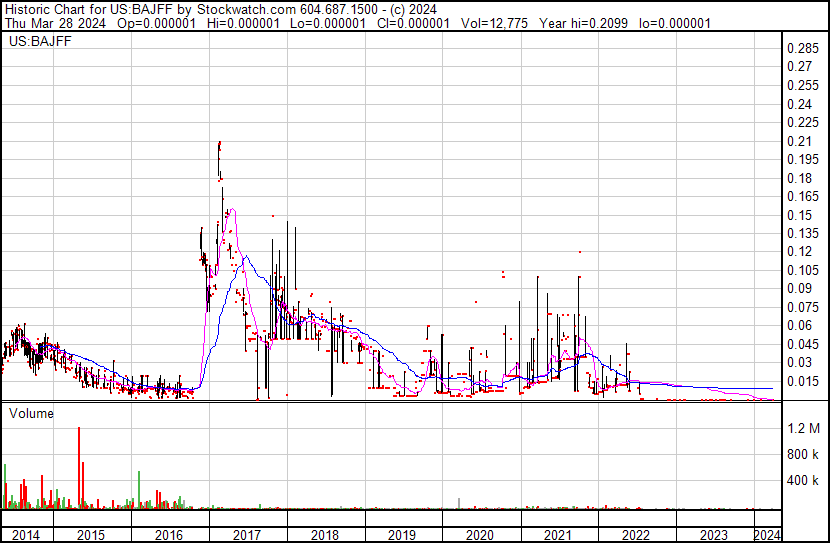This screenshot has height=543, width=830.
Task: Click the 0.105 price axis value
Action: [x=803, y=270]
